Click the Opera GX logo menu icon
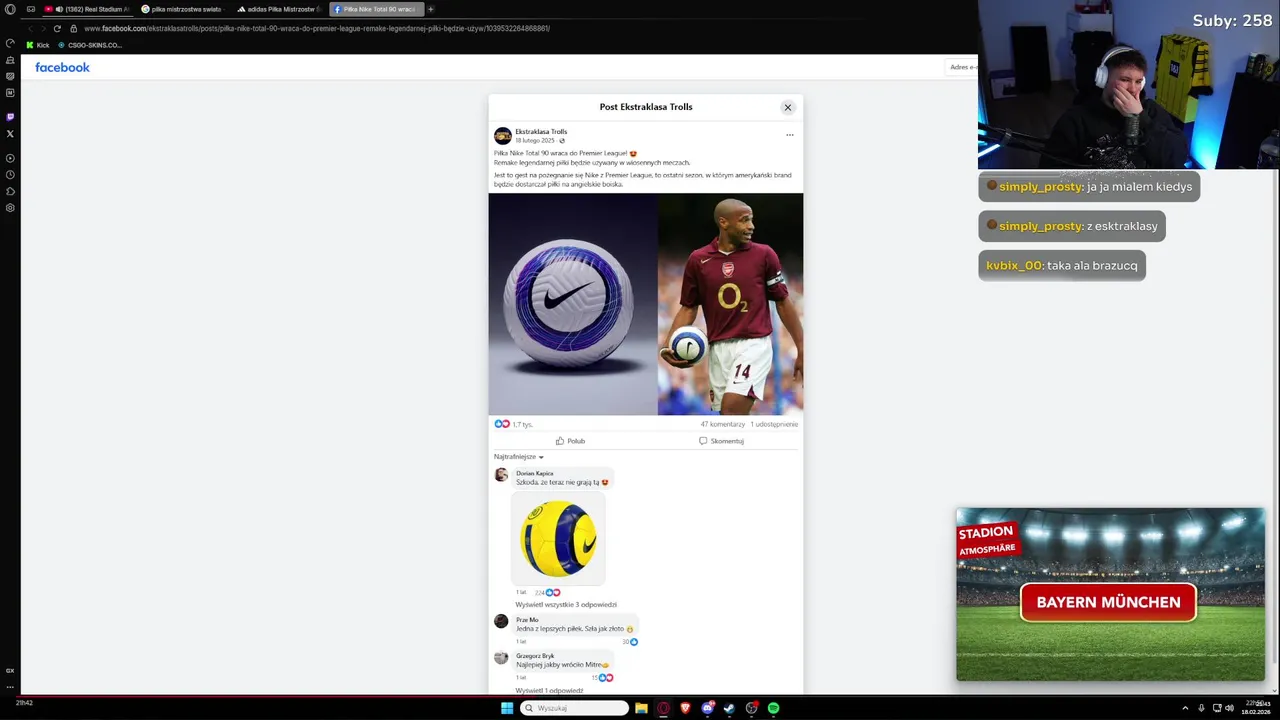This screenshot has height=720, width=1280. coord(10,9)
